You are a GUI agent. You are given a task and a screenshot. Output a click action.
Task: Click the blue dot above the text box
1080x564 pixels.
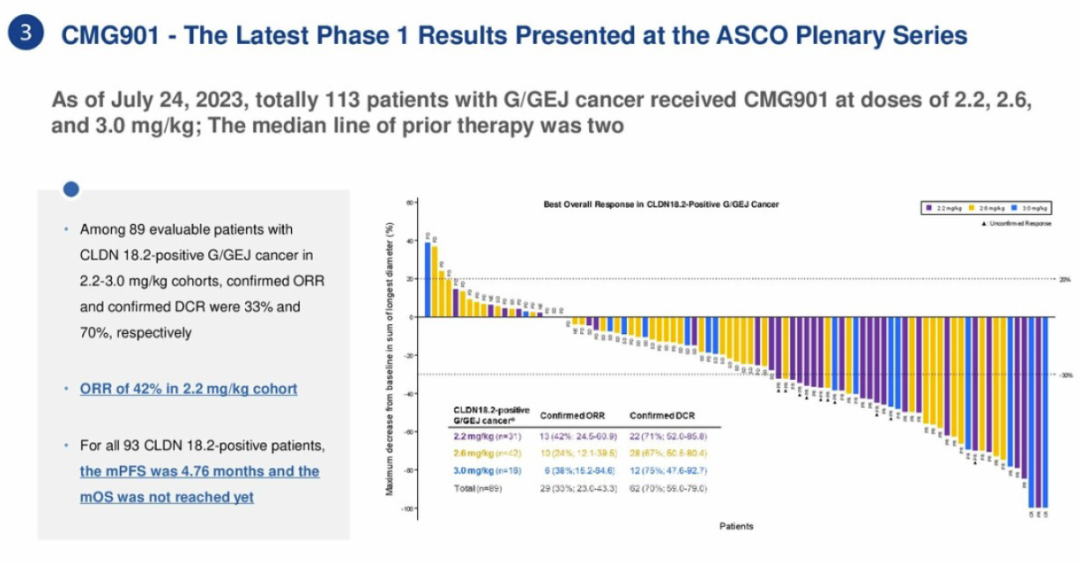[71, 189]
